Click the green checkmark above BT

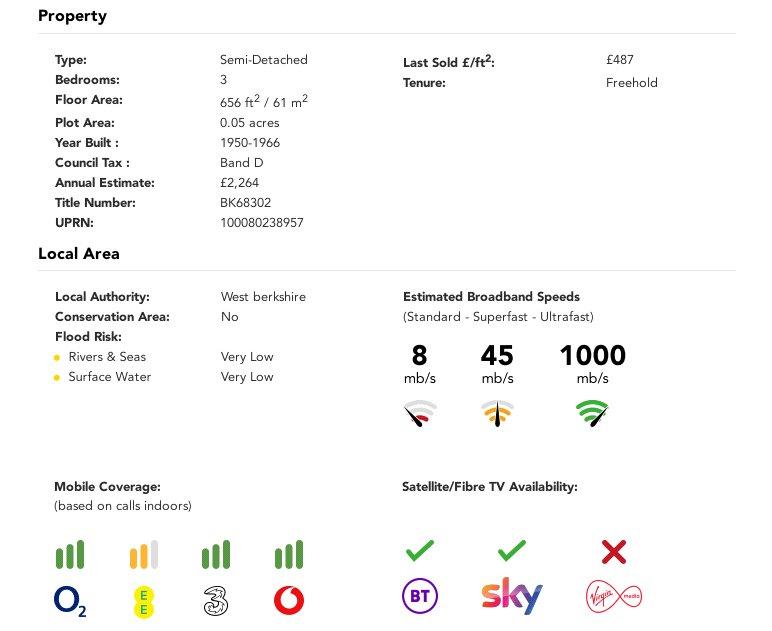[420, 551]
